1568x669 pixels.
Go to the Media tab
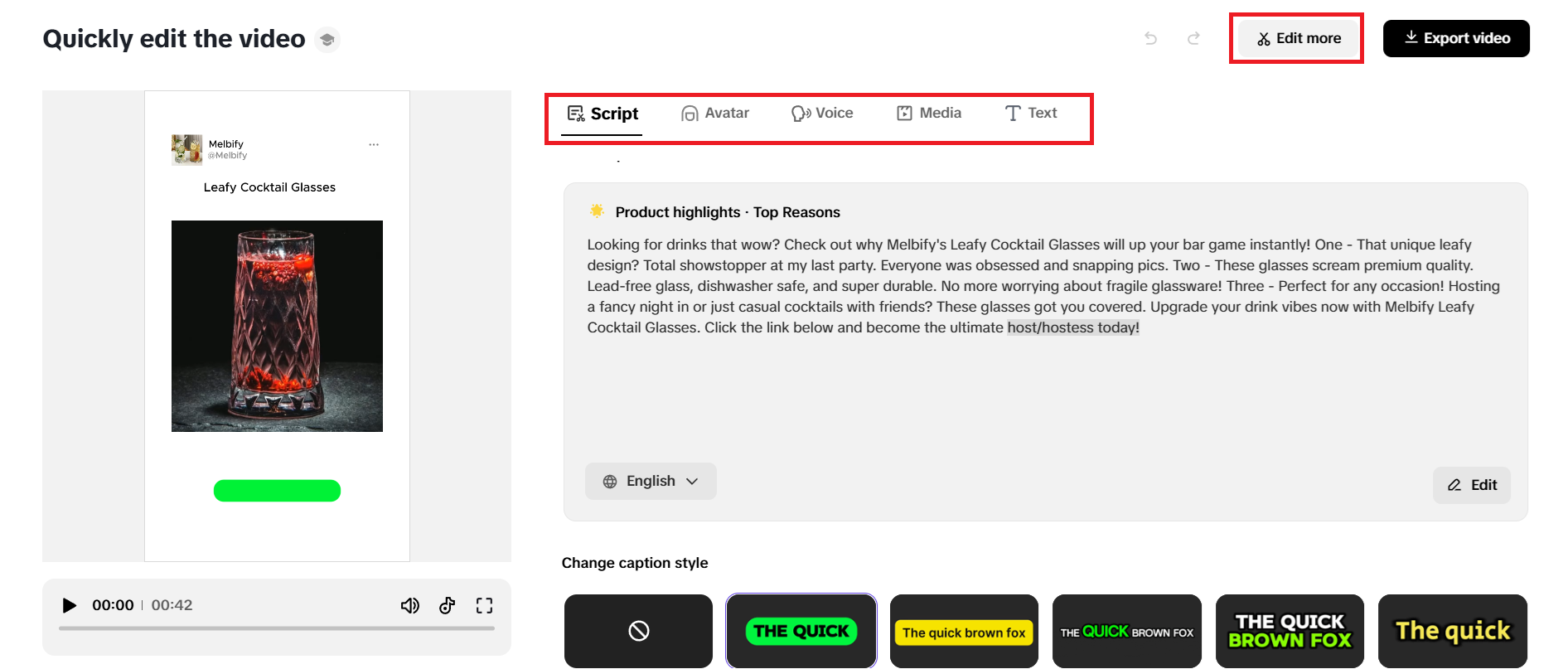[929, 114]
